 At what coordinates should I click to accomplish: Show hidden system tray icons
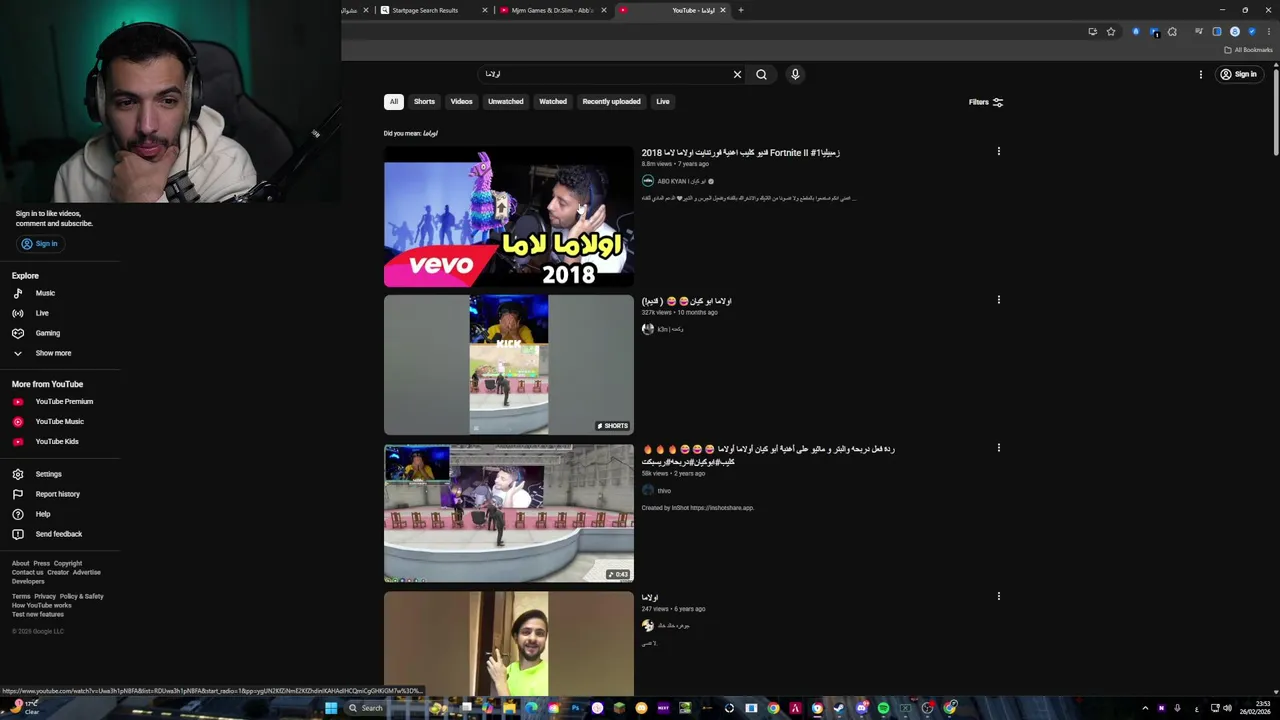[1145, 708]
